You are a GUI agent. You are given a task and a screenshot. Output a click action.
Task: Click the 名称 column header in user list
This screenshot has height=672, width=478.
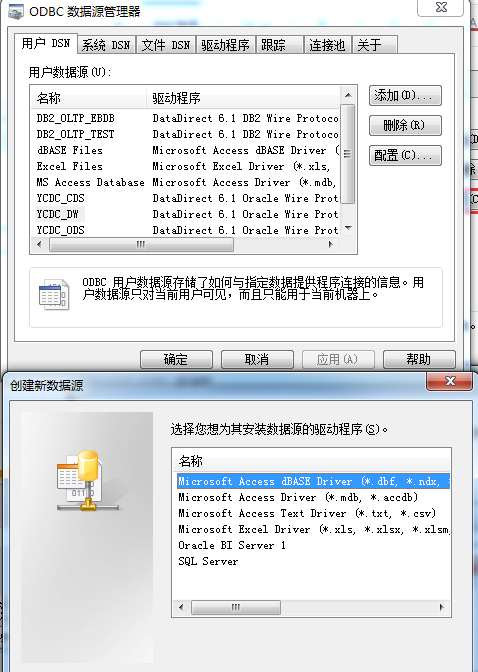tap(89, 98)
